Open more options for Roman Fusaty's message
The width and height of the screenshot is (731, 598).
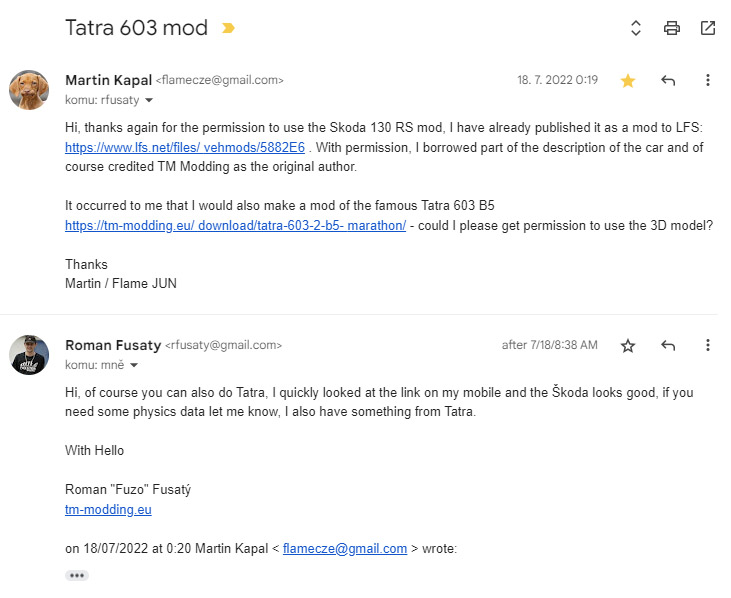[708, 345]
